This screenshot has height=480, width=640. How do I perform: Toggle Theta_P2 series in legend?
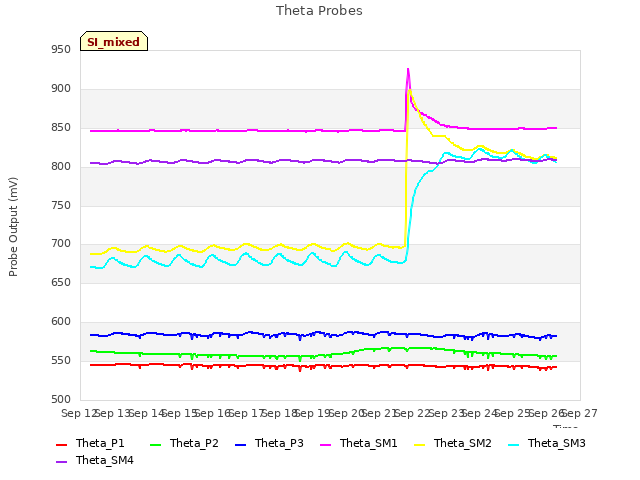(184, 443)
